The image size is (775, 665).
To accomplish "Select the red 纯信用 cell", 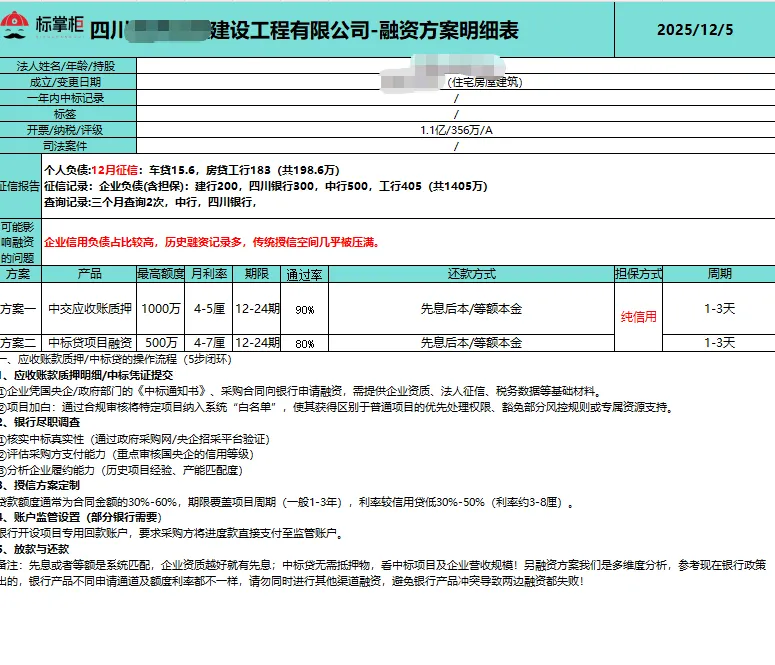I will coord(639,317).
